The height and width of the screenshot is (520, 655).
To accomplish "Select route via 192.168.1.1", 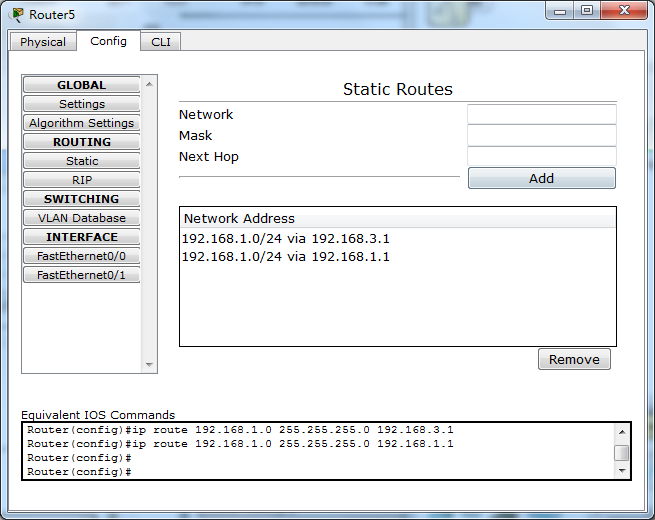I will click(x=398, y=256).
